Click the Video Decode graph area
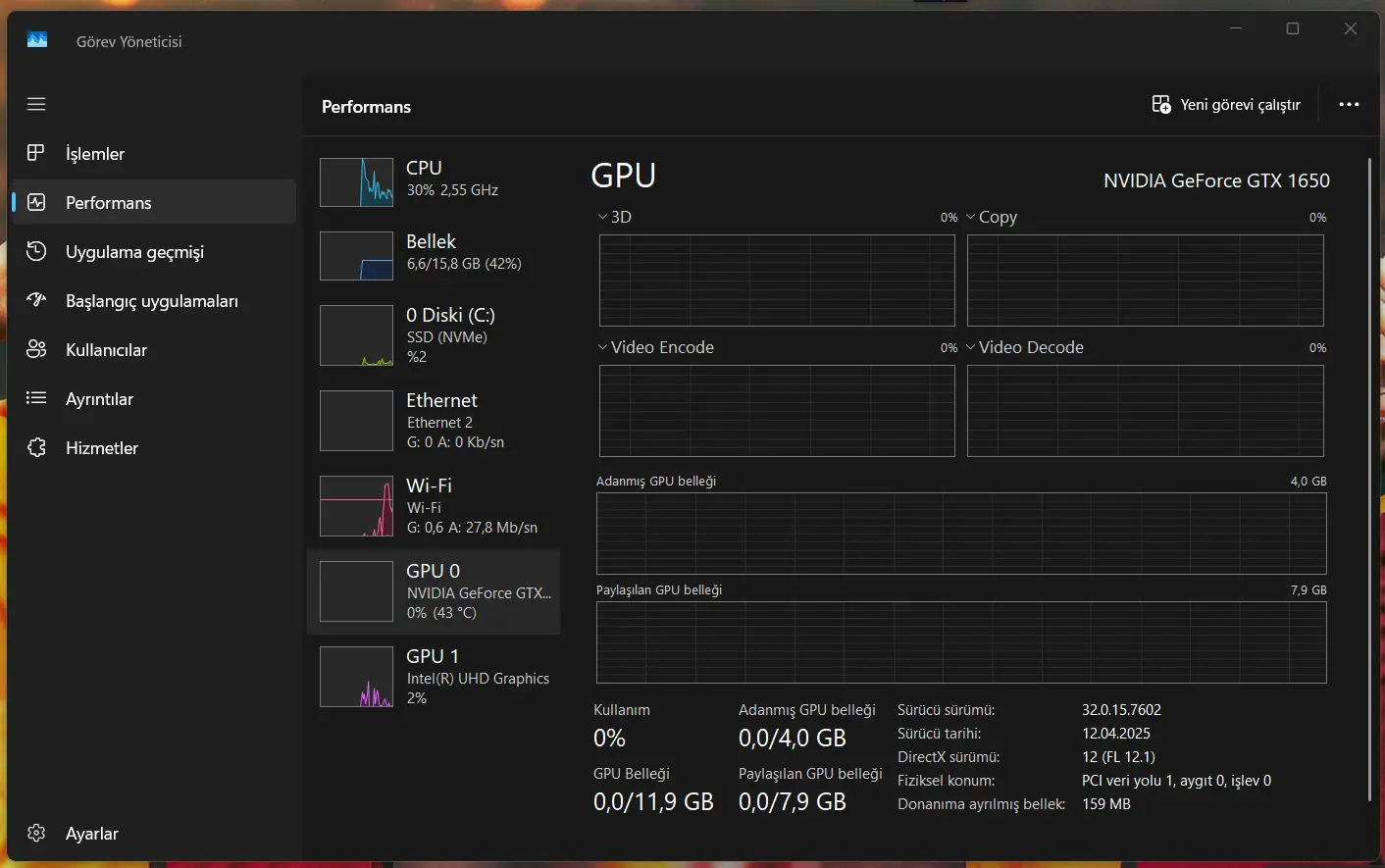This screenshot has height=868, width=1385. 1146,411
